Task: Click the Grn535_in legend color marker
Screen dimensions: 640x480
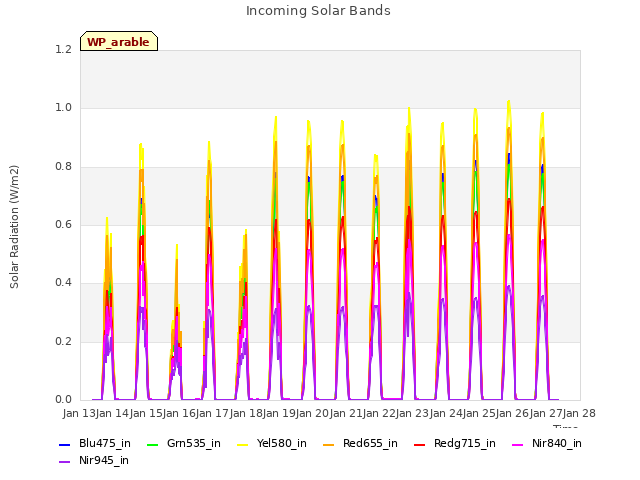Action: 152,444
